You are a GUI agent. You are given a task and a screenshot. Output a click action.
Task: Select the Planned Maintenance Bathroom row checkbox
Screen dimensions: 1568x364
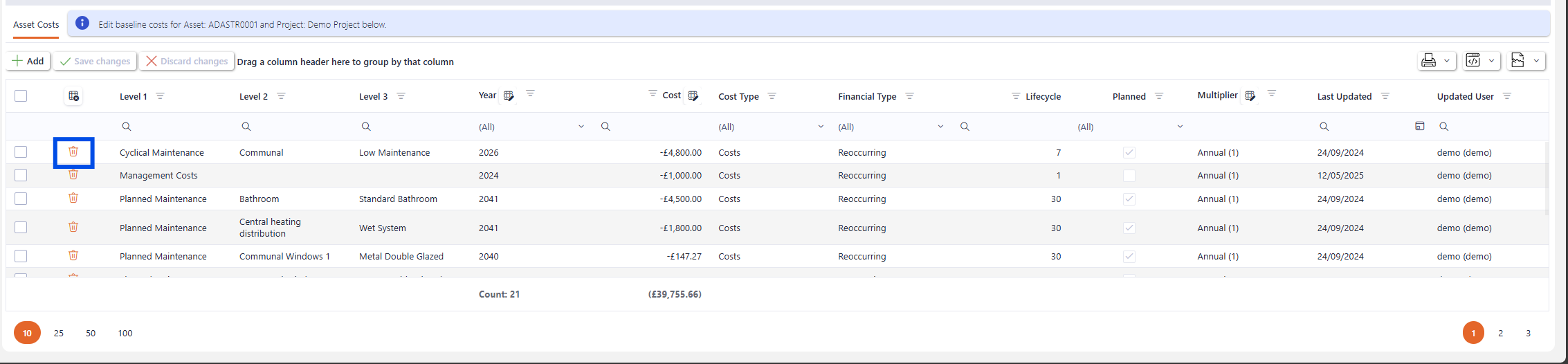pos(21,199)
